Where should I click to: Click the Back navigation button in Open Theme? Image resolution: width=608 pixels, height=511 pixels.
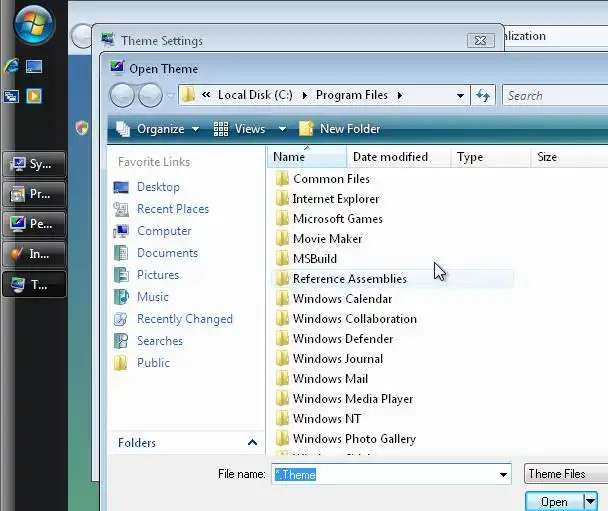[122, 95]
